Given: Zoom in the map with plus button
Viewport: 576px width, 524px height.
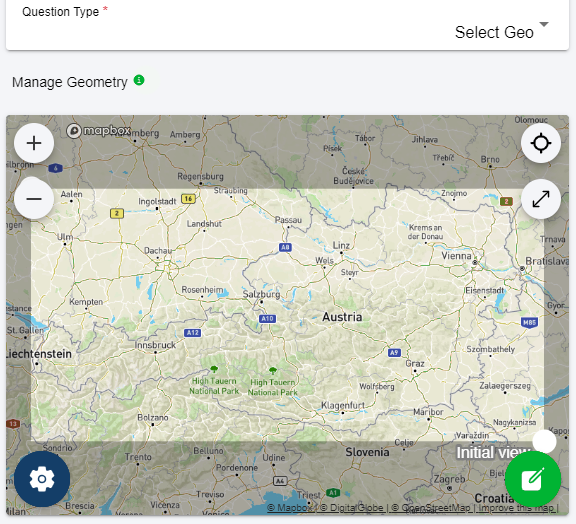Looking at the screenshot, I should [34, 143].
